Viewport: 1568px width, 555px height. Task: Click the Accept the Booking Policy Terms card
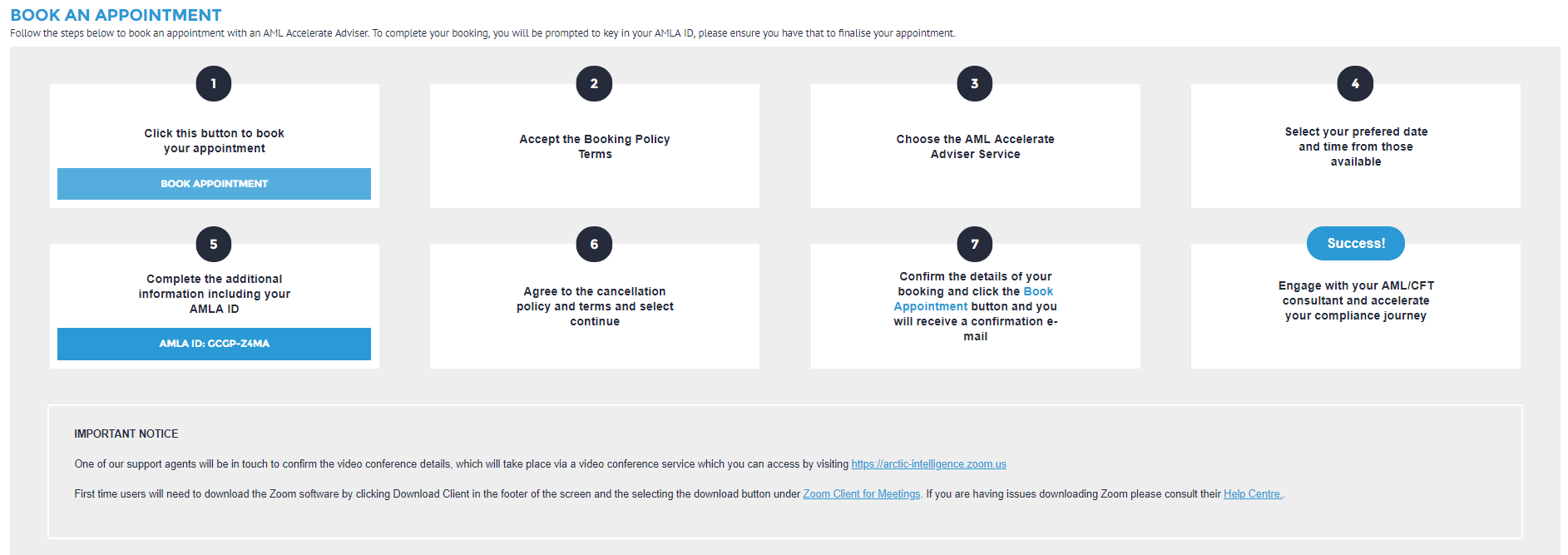point(594,146)
